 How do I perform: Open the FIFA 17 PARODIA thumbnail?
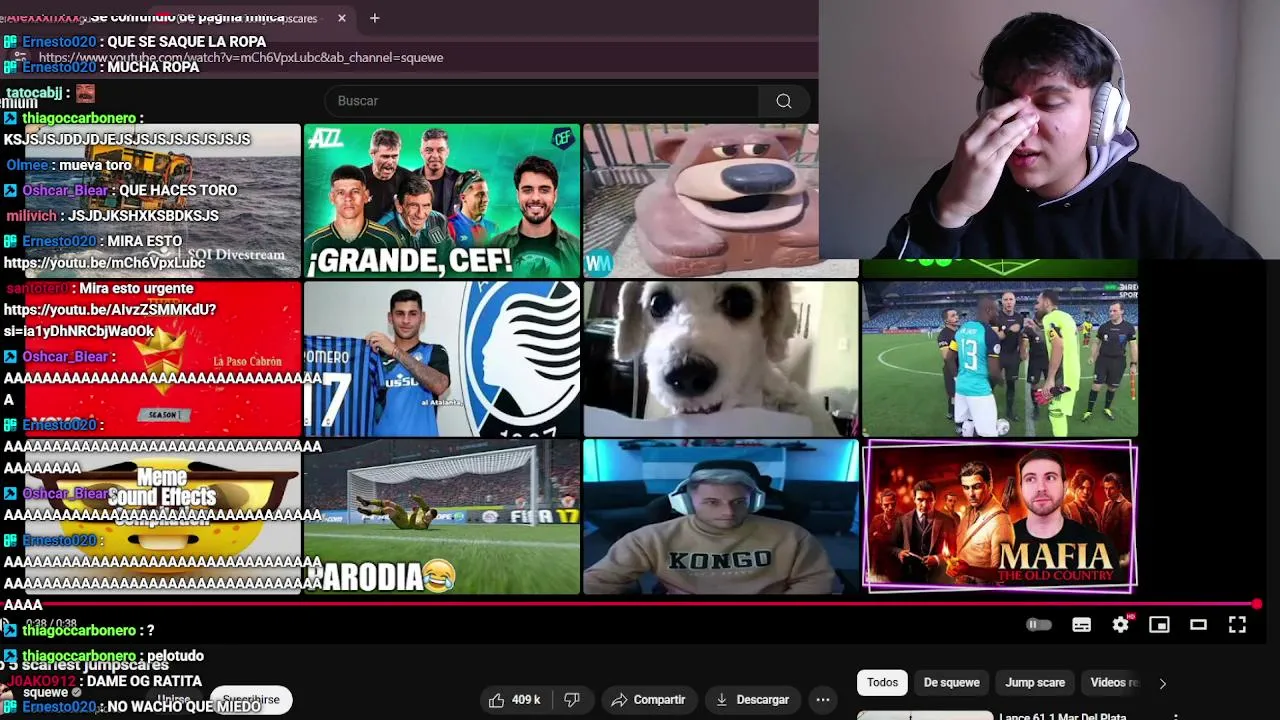[441, 517]
